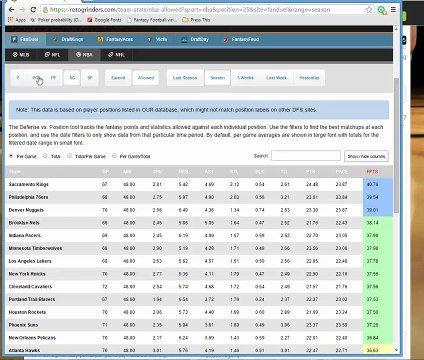
Task: Show Allowed stats
Action: point(146,78)
